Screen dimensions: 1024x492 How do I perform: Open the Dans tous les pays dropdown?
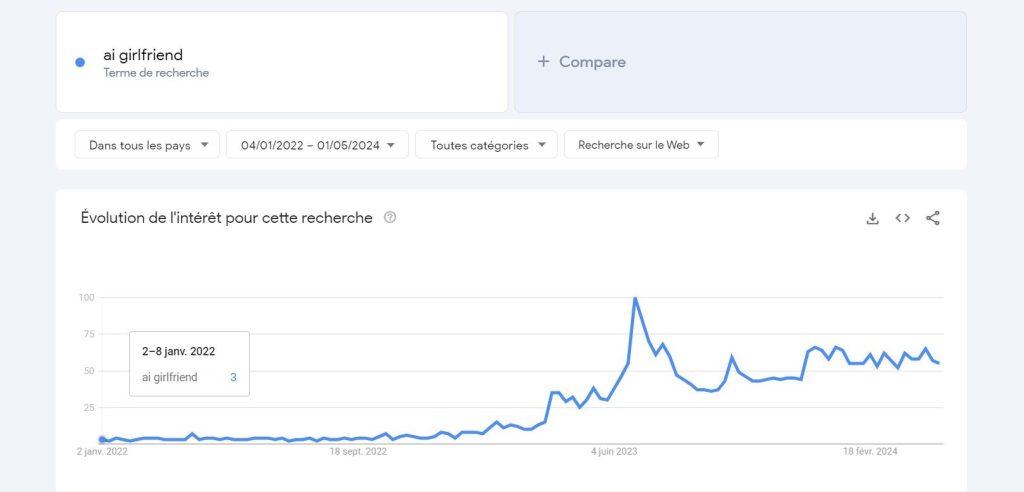[147, 145]
